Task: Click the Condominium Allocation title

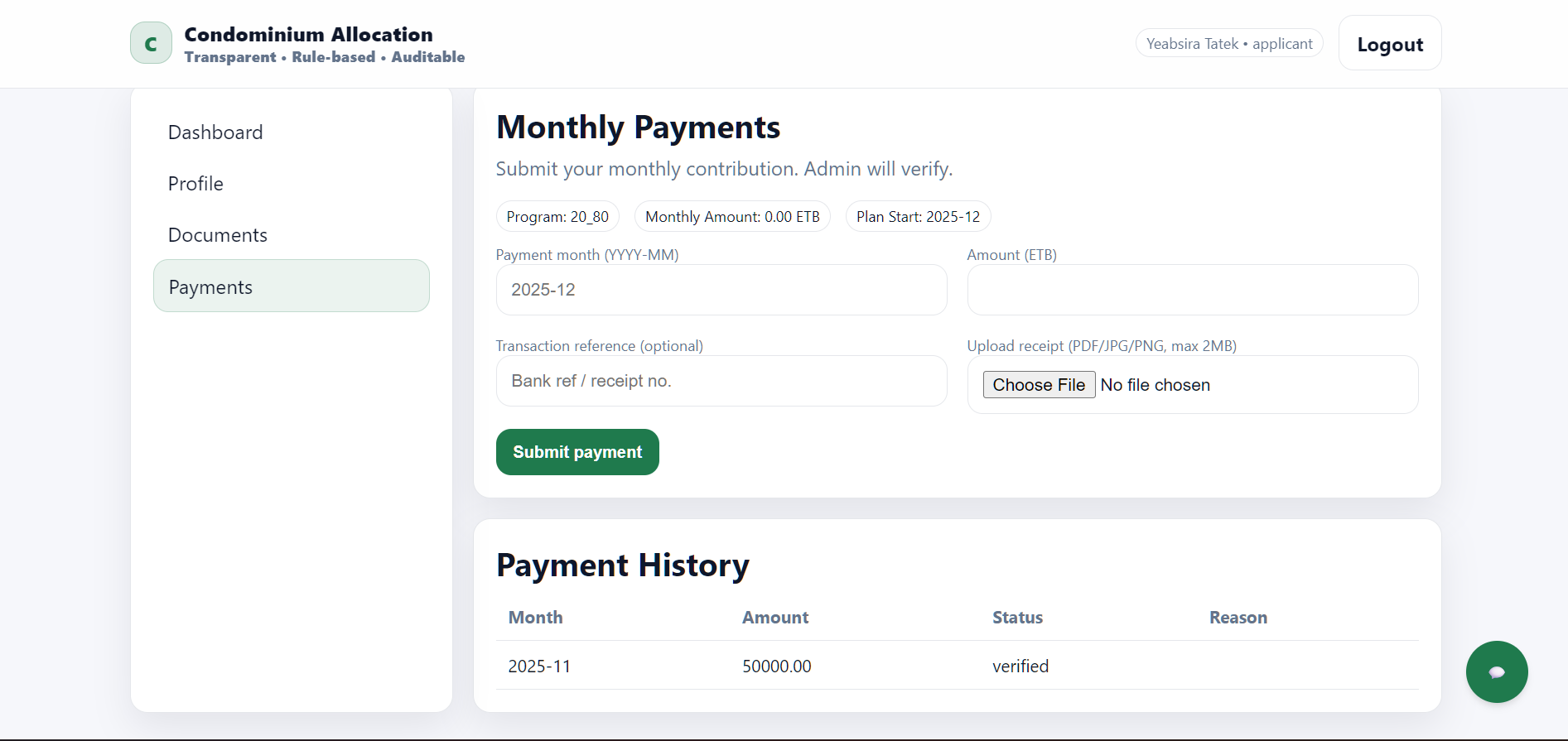Action: [x=308, y=35]
